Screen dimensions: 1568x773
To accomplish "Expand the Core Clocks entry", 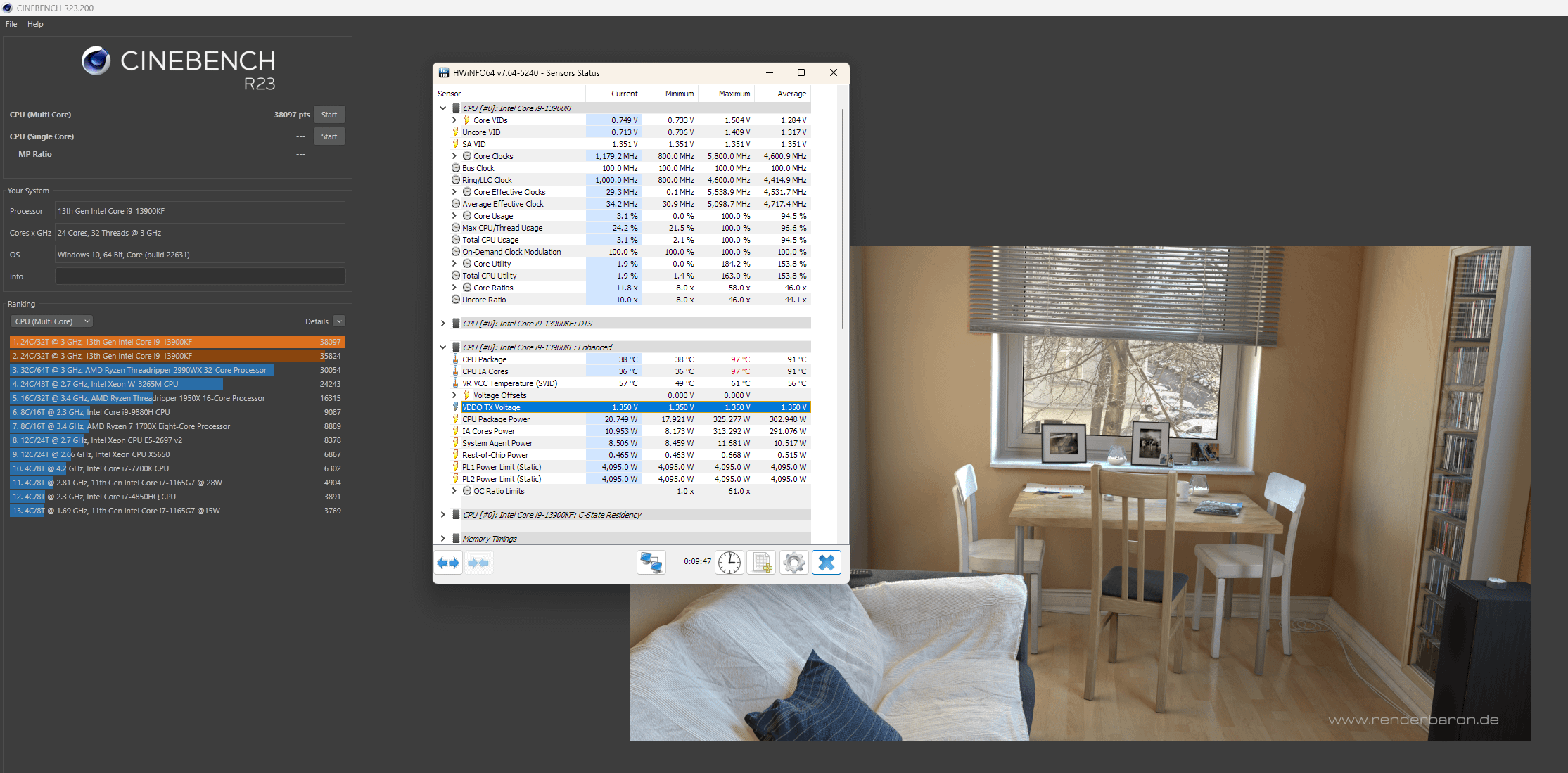I will click(454, 155).
